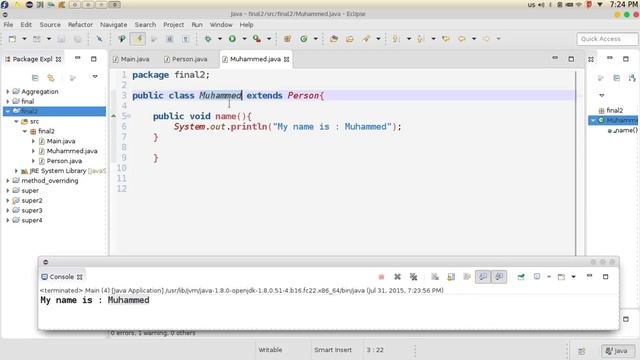Image resolution: width=640 pixels, height=360 pixels.
Task: Click the Back navigation arrow in toolbar
Action: click(462, 39)
